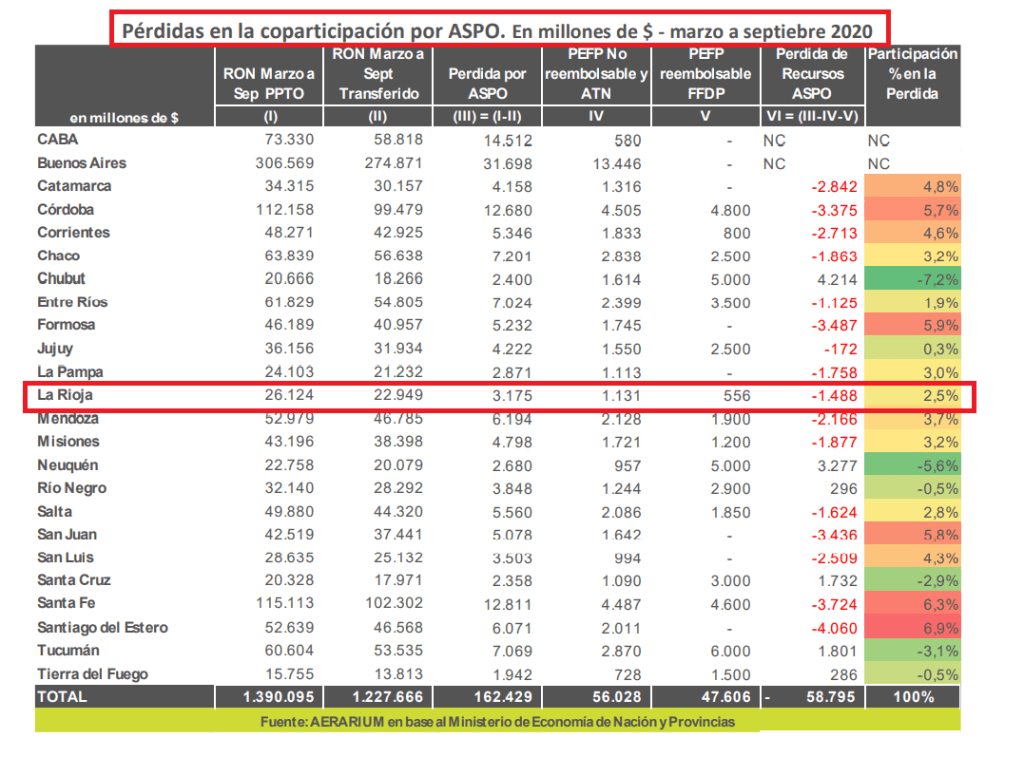Click the PEFP reembolsable FFDP header
The image size is (1024, 757).
[x=706, y=74]
